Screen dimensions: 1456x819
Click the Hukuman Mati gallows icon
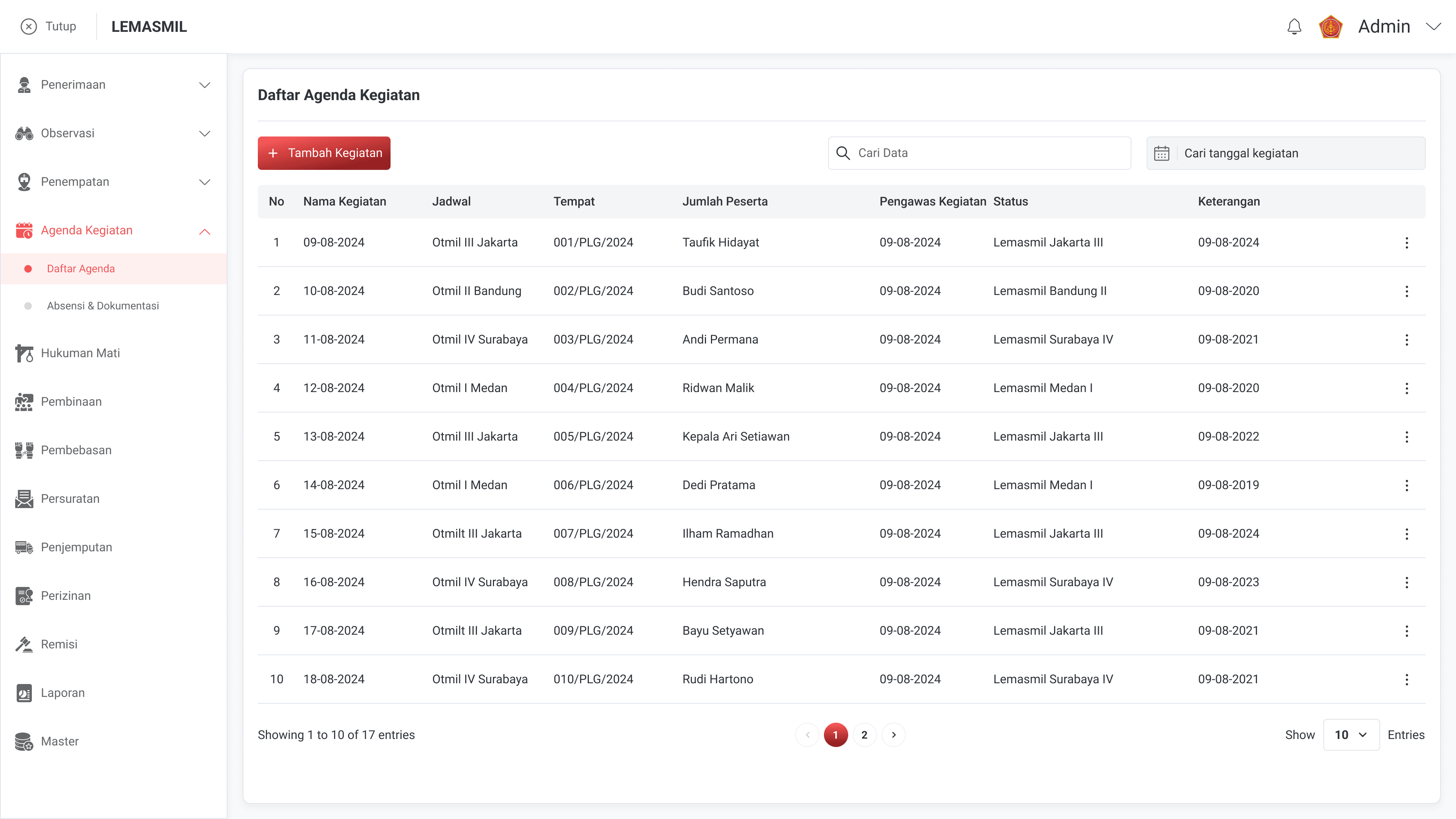click(x=24, y=353)
